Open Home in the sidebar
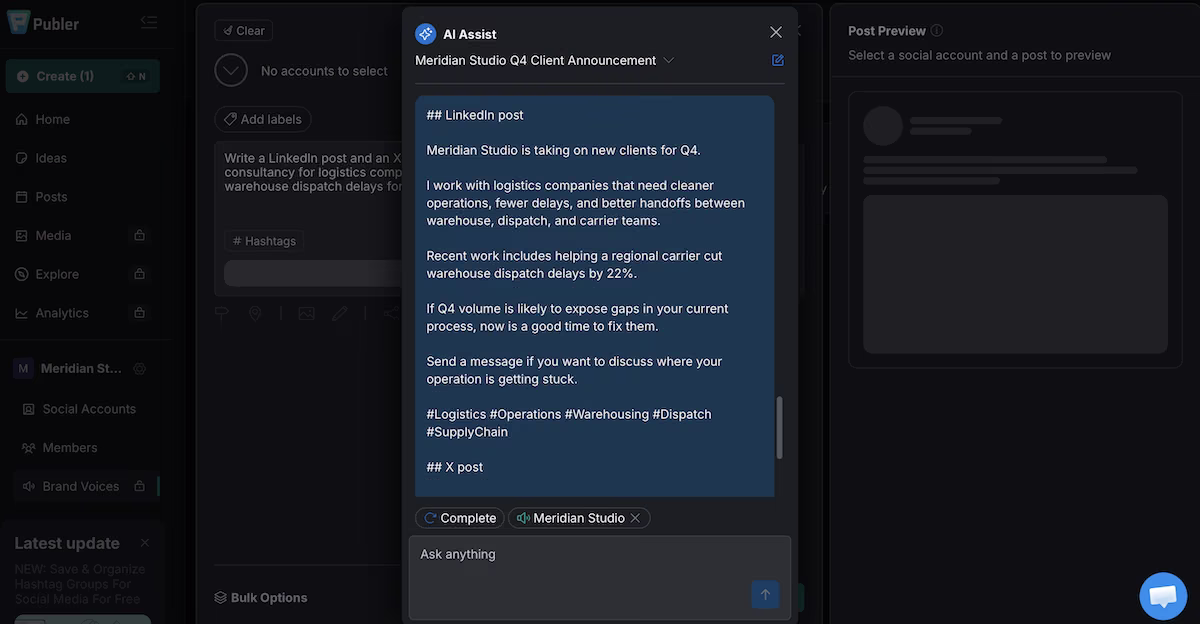The width and height of the screenshot is (1200, 624). 52,119
